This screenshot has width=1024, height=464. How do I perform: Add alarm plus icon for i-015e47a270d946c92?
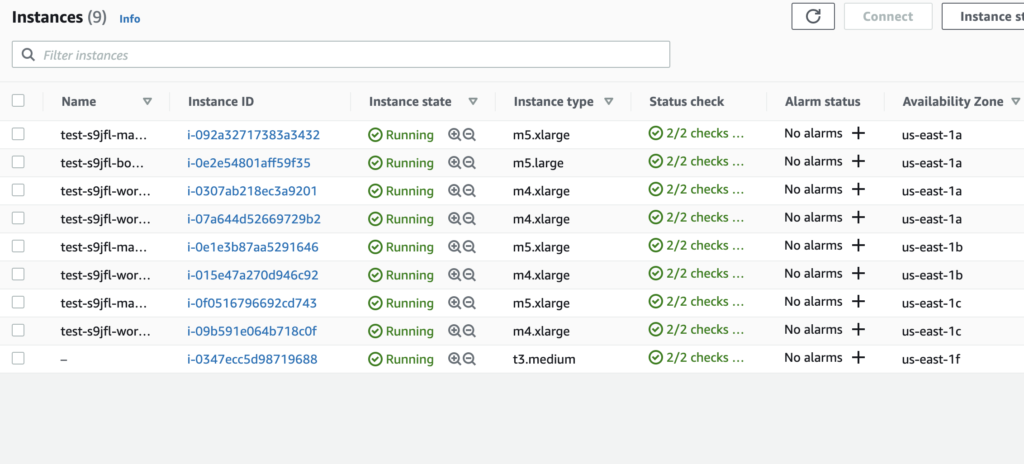coord(857,274)
